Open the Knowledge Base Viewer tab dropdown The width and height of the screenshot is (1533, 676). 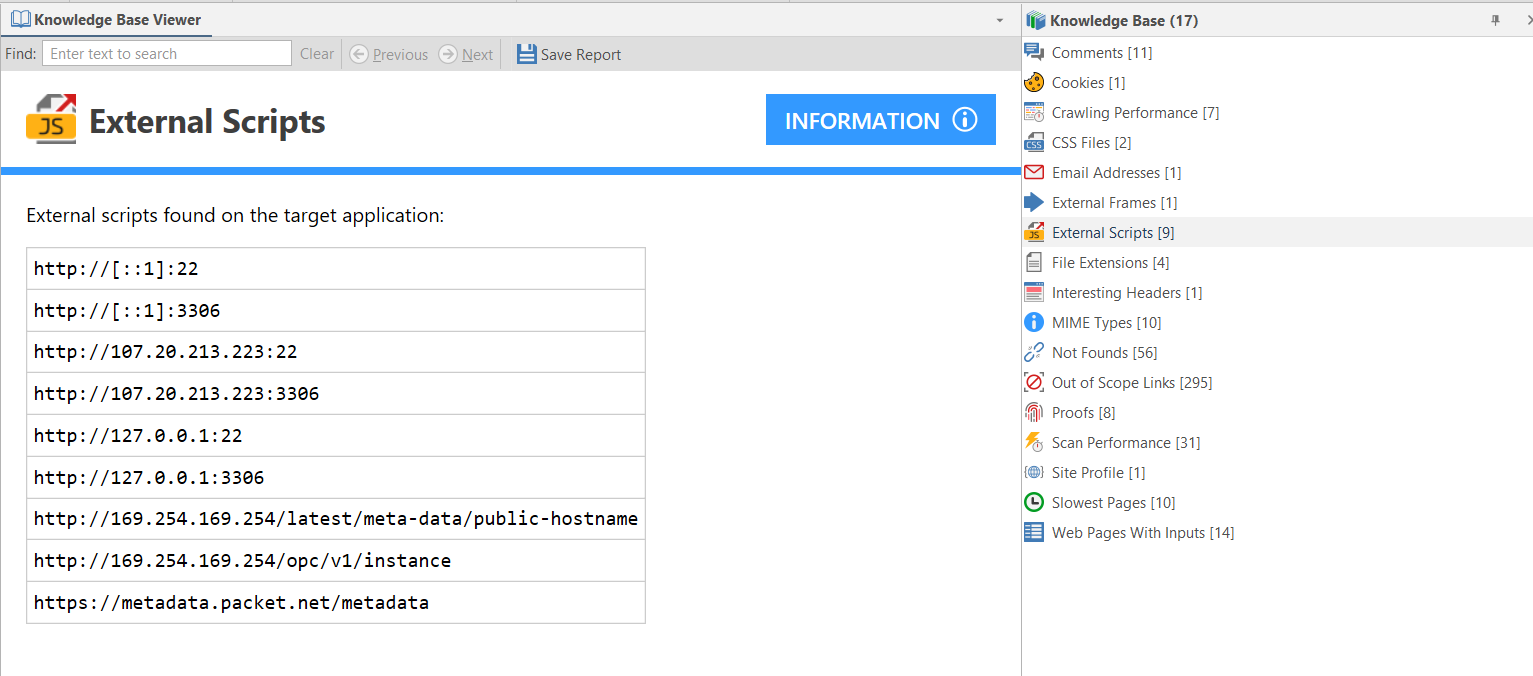click(999, 20)
